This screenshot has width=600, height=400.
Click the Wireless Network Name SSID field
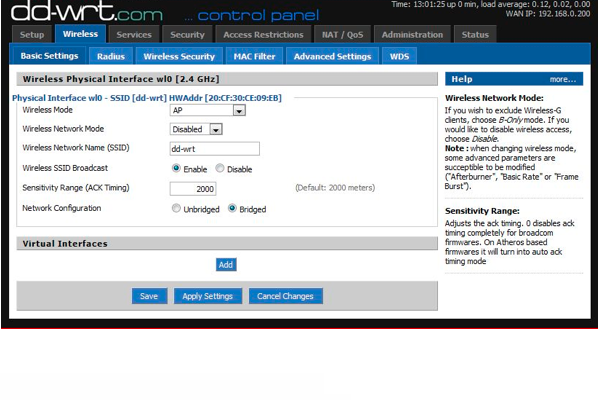tap(214, 148)
